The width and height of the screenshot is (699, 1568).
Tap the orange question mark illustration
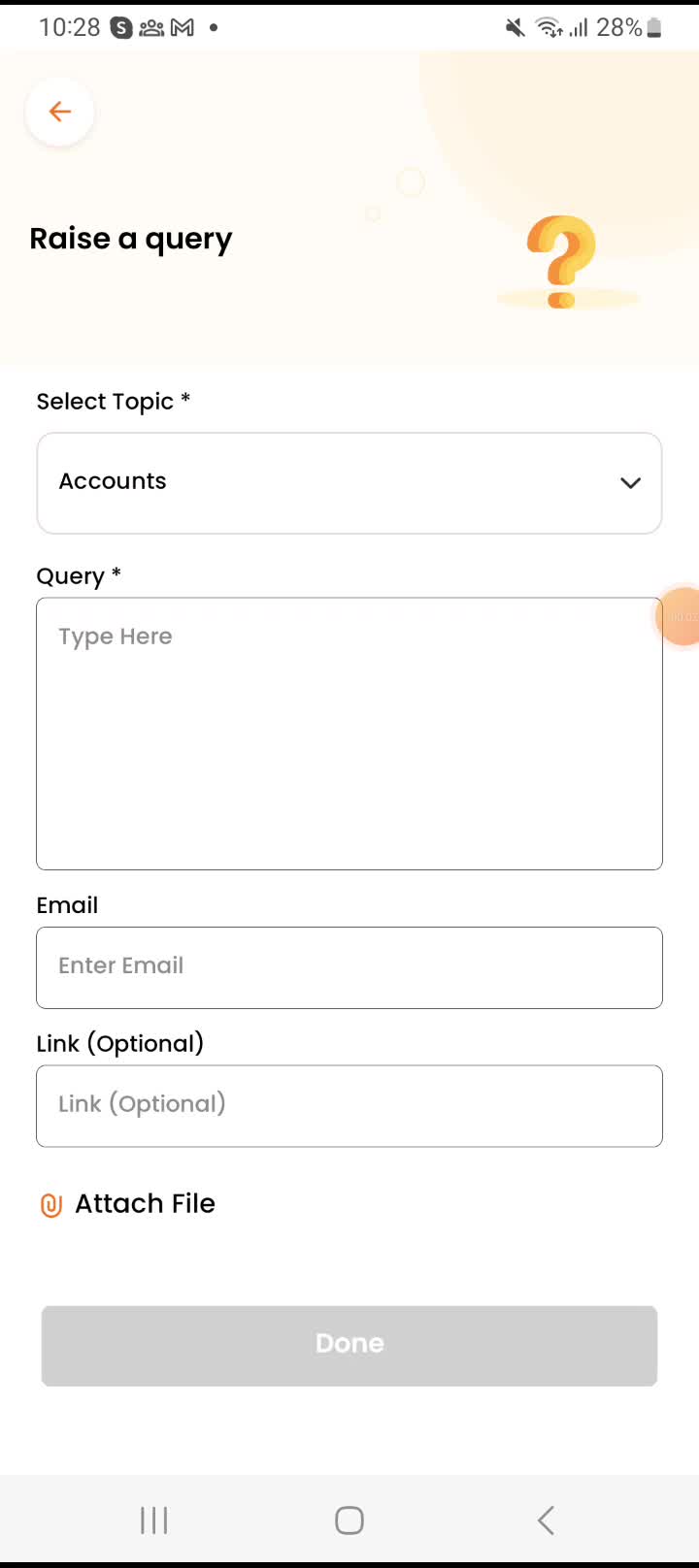click(x=561, y=261)
